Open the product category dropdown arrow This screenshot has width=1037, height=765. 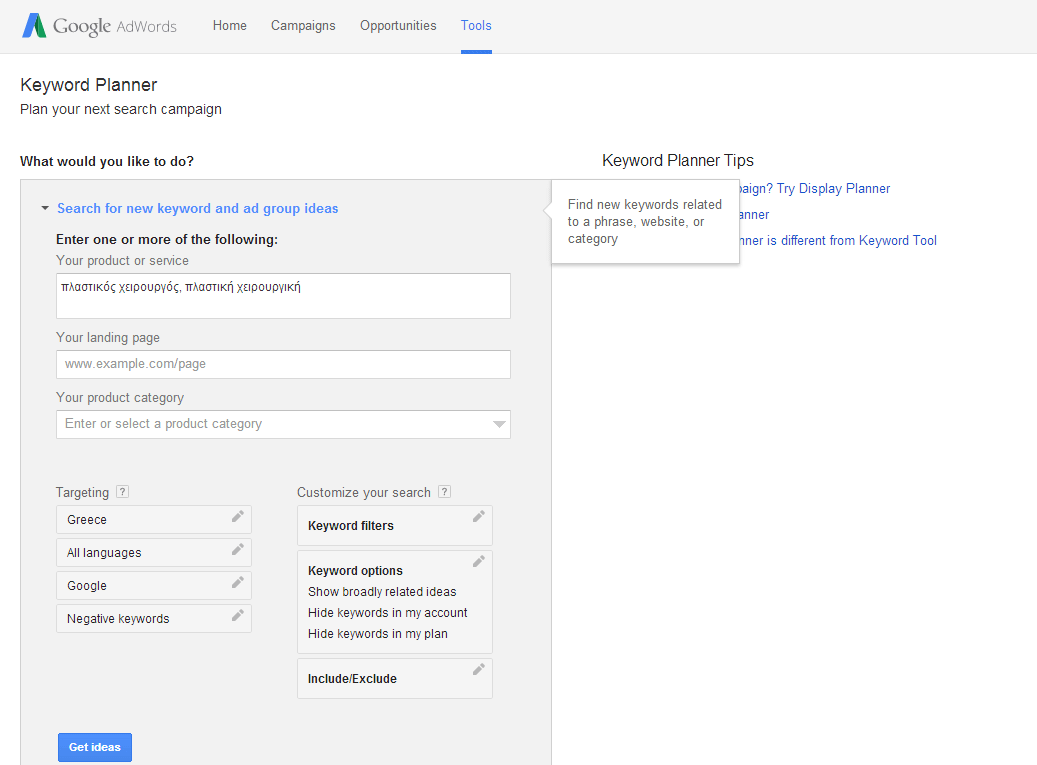[x=499, y=425]
